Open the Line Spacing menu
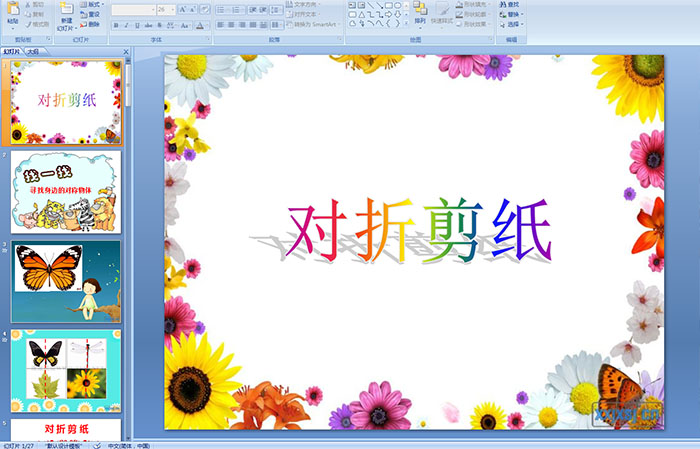 coord(277,9)
